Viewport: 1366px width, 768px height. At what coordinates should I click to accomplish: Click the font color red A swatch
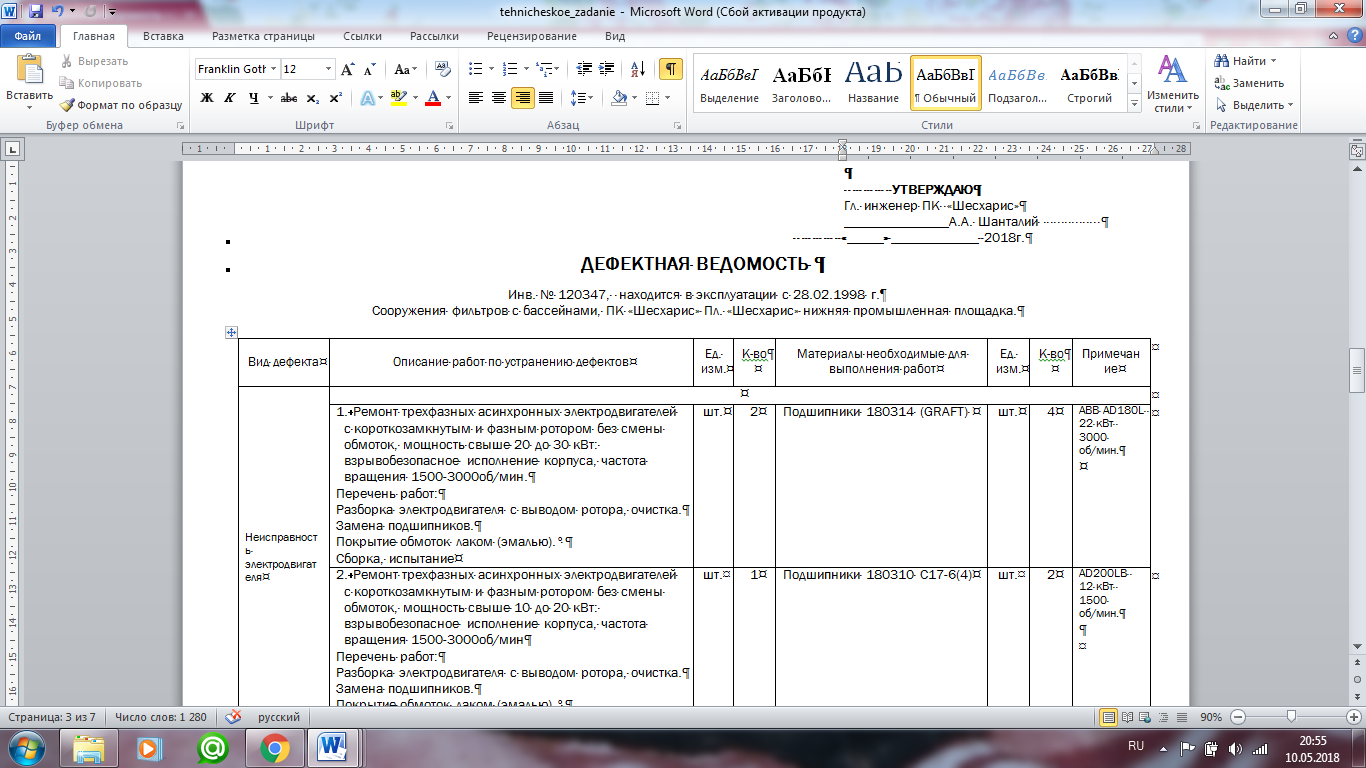[x=431, y=98]
